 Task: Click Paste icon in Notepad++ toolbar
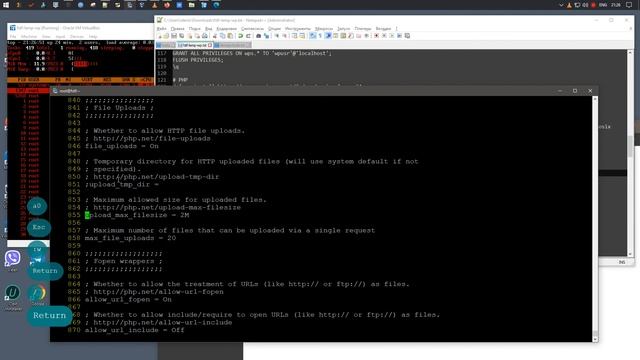pos(230,36)
